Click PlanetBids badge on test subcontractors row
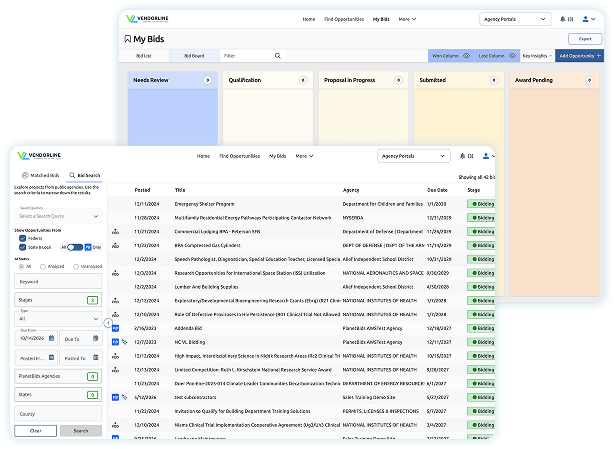The width and height of the screenshot is (614, 449). click(115, 397)
